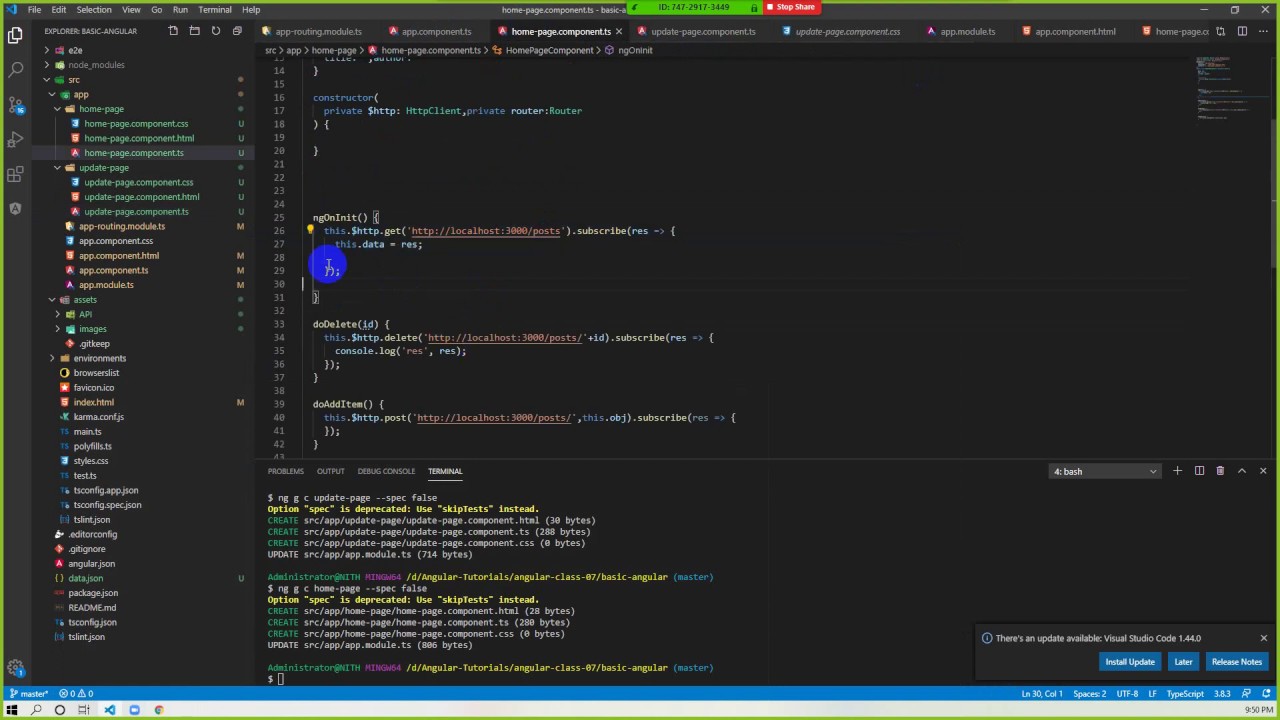This screenshot has height=720, width=1280.
Task: Click Install Update button
Action: (1129, 662)
